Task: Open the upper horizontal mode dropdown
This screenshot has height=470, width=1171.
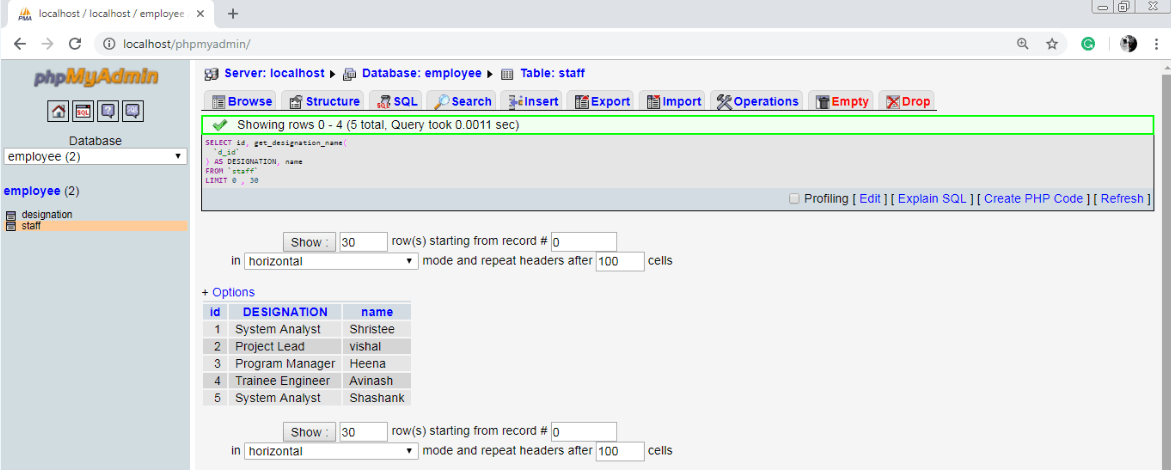Action: [x=331, y=262]
